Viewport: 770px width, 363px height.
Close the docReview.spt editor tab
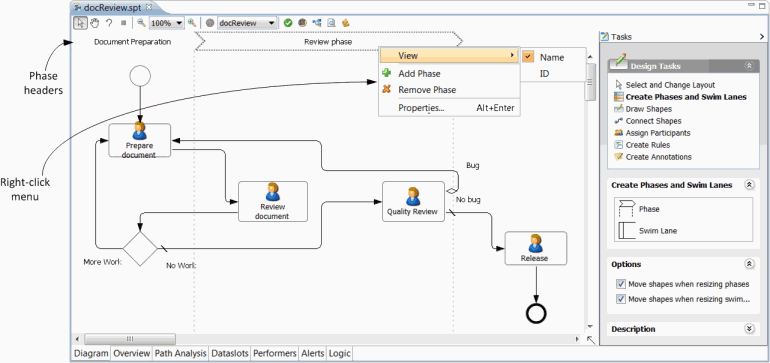(x=149, y=6)
